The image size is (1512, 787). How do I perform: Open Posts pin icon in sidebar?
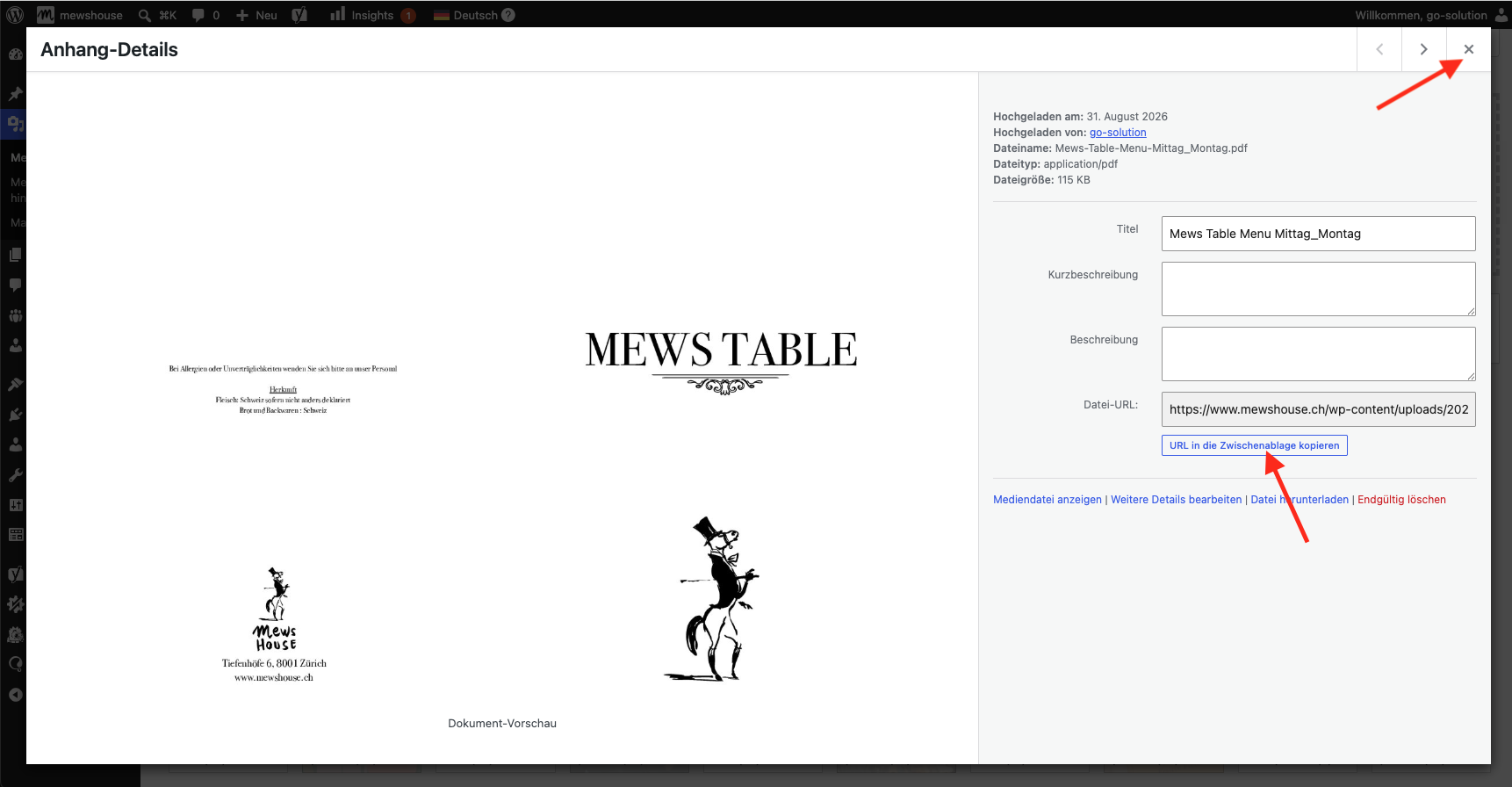(x=16, y=93)
